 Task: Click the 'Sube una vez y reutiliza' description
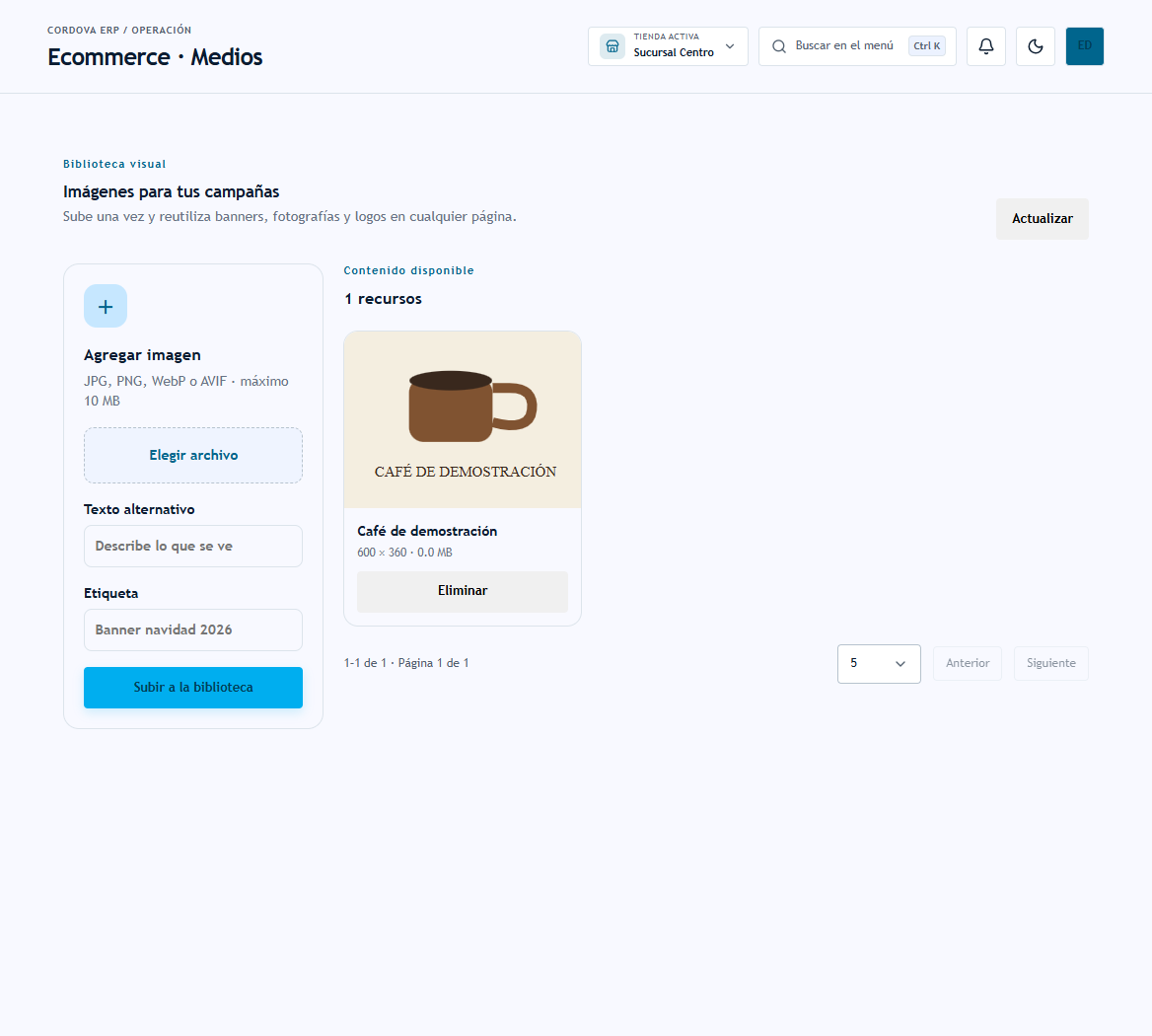[x=289, y=217]
